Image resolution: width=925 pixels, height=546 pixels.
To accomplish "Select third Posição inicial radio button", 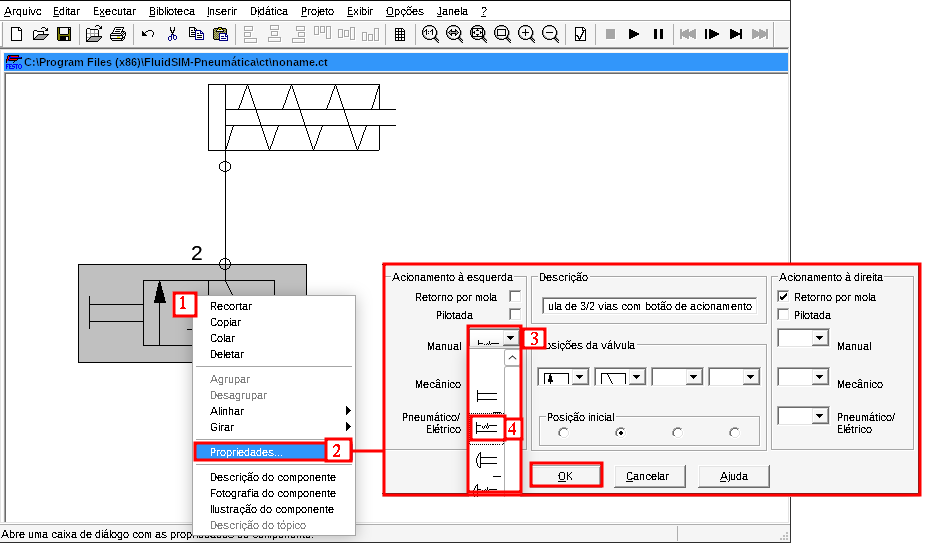I will tap(677, 433).
